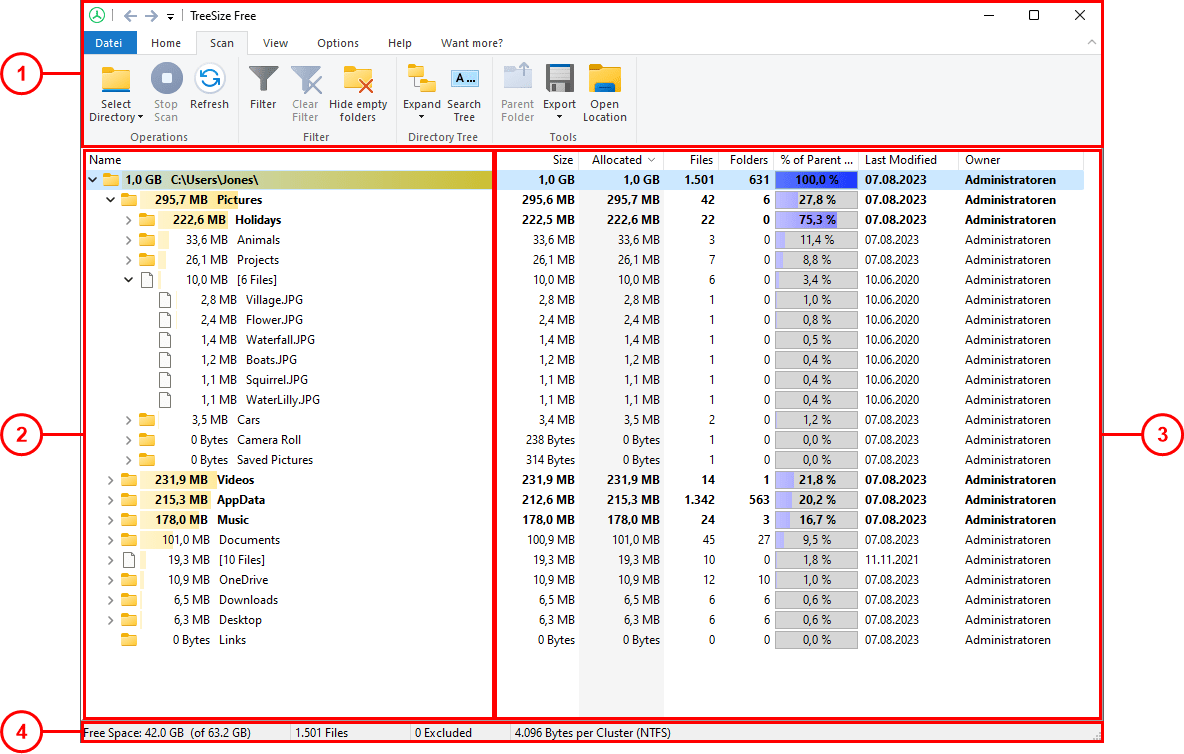Click the Free Space status bar entry
Screen dimensions: 1184x754
pyautogui.click(x=167, y=733)
